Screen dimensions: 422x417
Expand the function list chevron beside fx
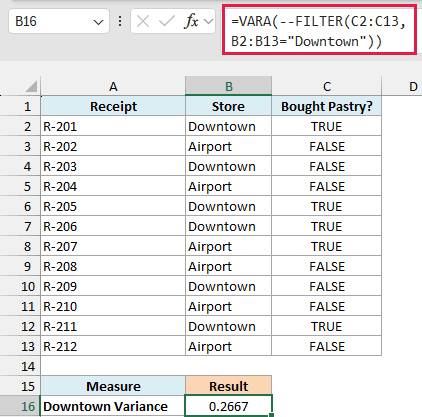[208, 22]
